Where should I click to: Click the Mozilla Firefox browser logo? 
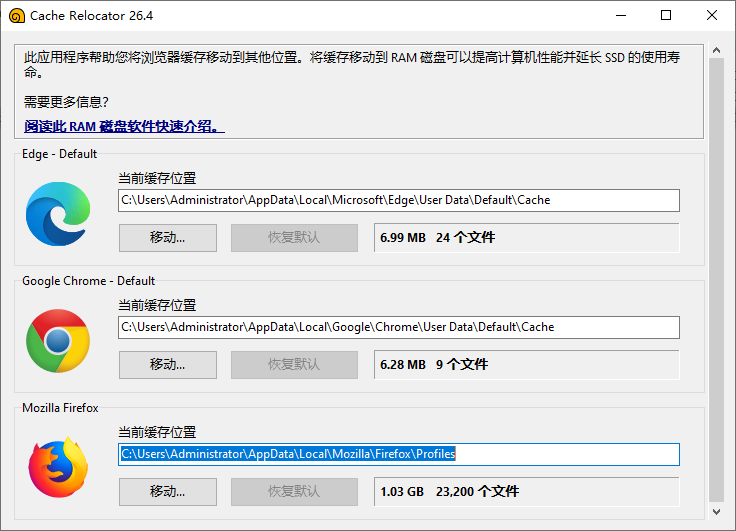57,468
